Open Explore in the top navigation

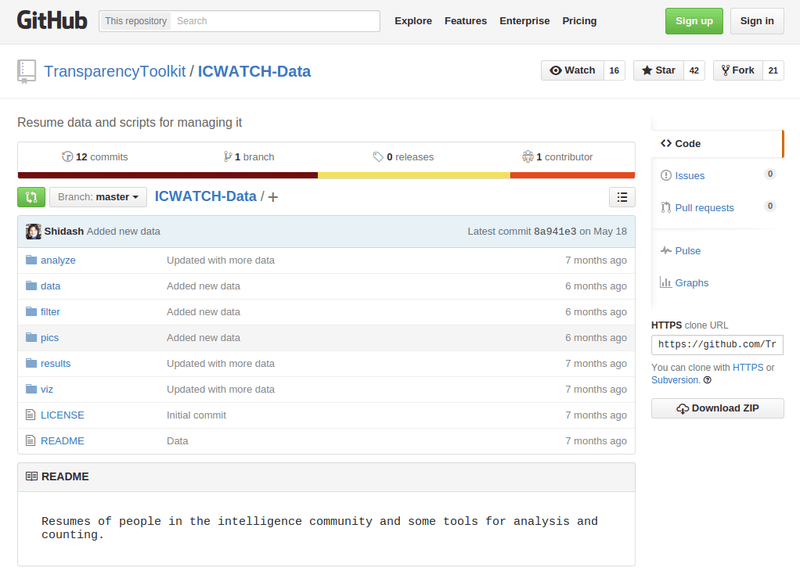pos(413,21)
